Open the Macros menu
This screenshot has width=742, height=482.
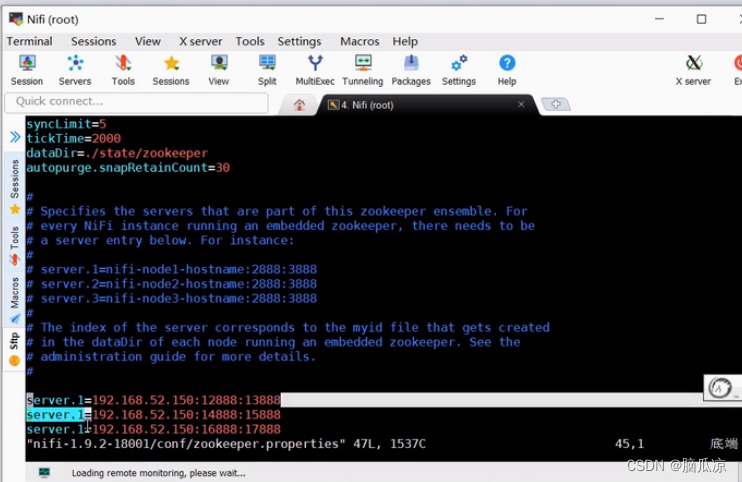[360, 42]
